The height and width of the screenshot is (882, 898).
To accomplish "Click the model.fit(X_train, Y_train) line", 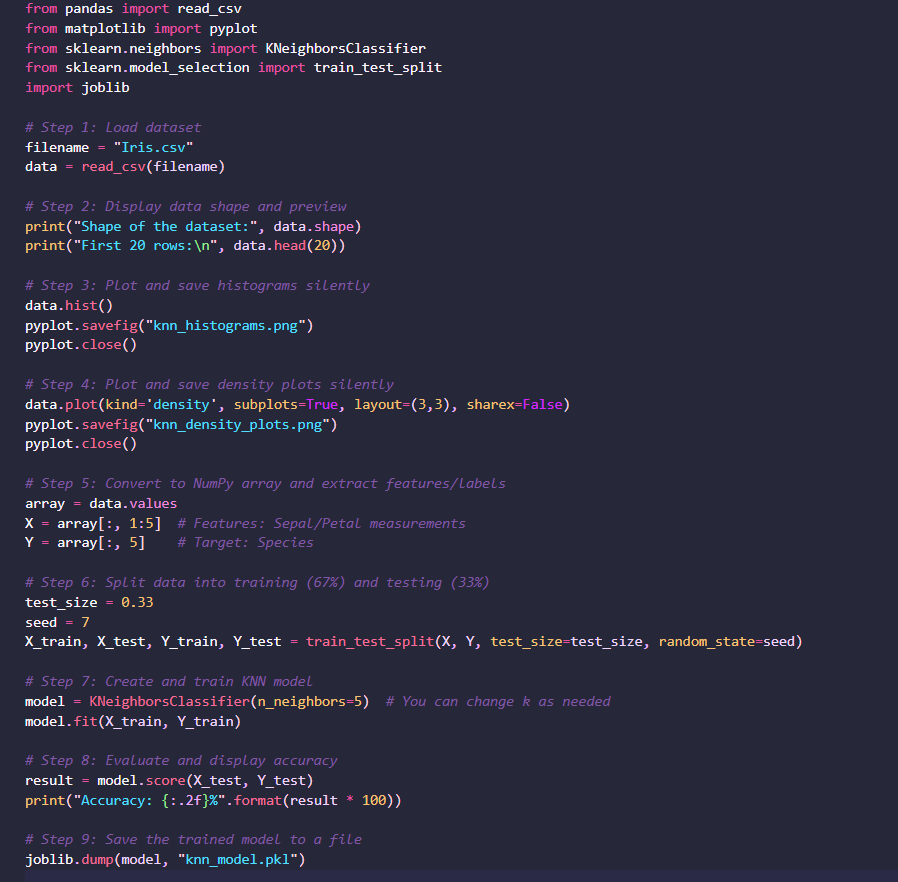I will click(x=133, y=722).
